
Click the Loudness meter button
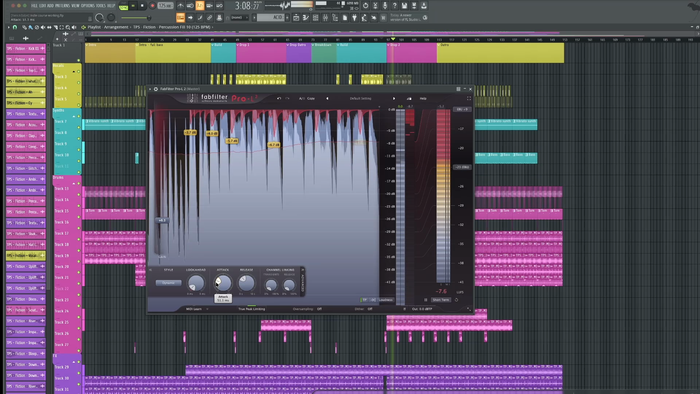pyautogui.click(x=386, y=300)
